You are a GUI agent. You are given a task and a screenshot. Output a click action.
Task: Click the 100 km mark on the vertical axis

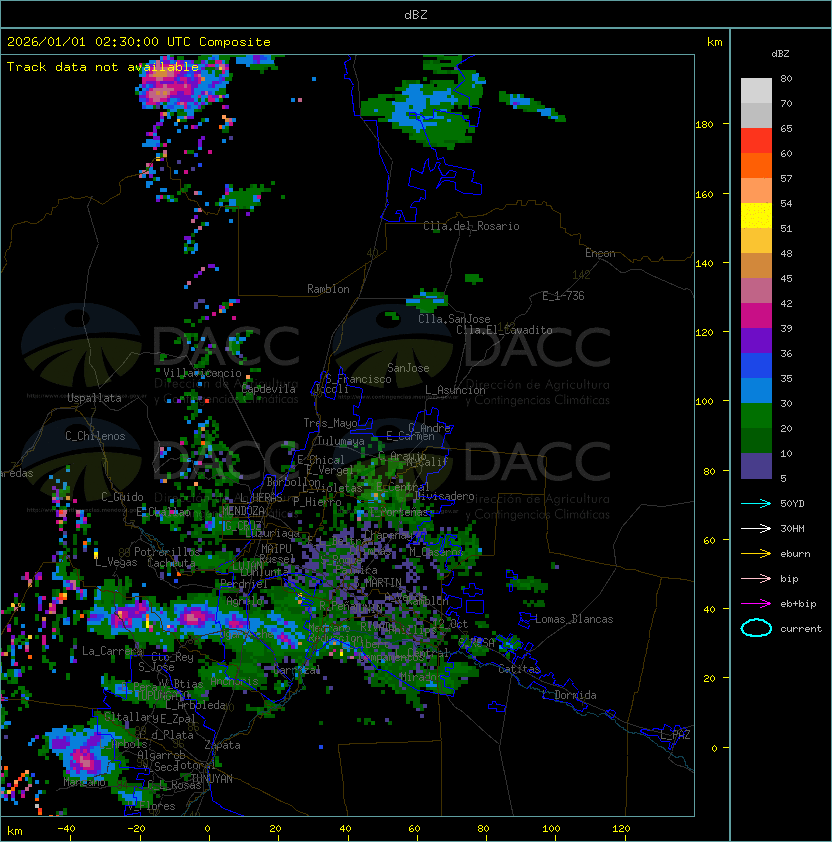704,402
